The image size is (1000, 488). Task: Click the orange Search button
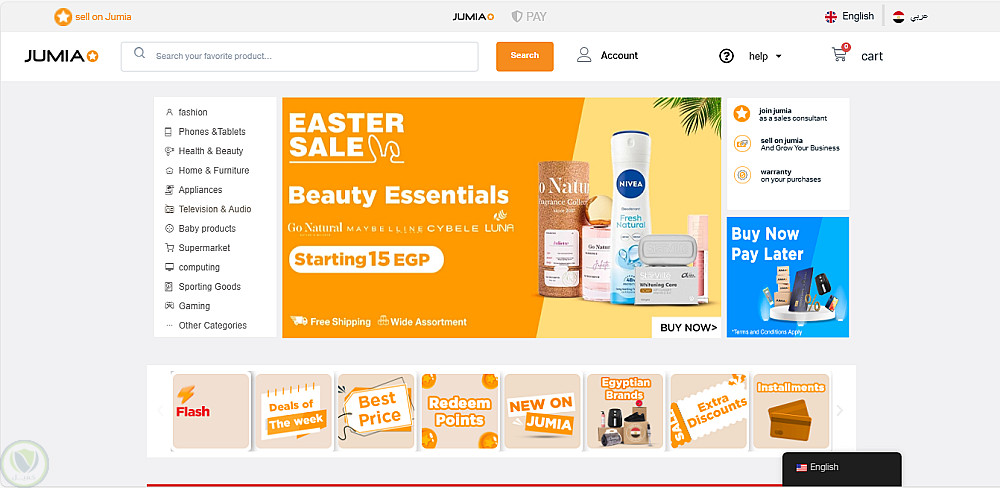tap(525, 56)
